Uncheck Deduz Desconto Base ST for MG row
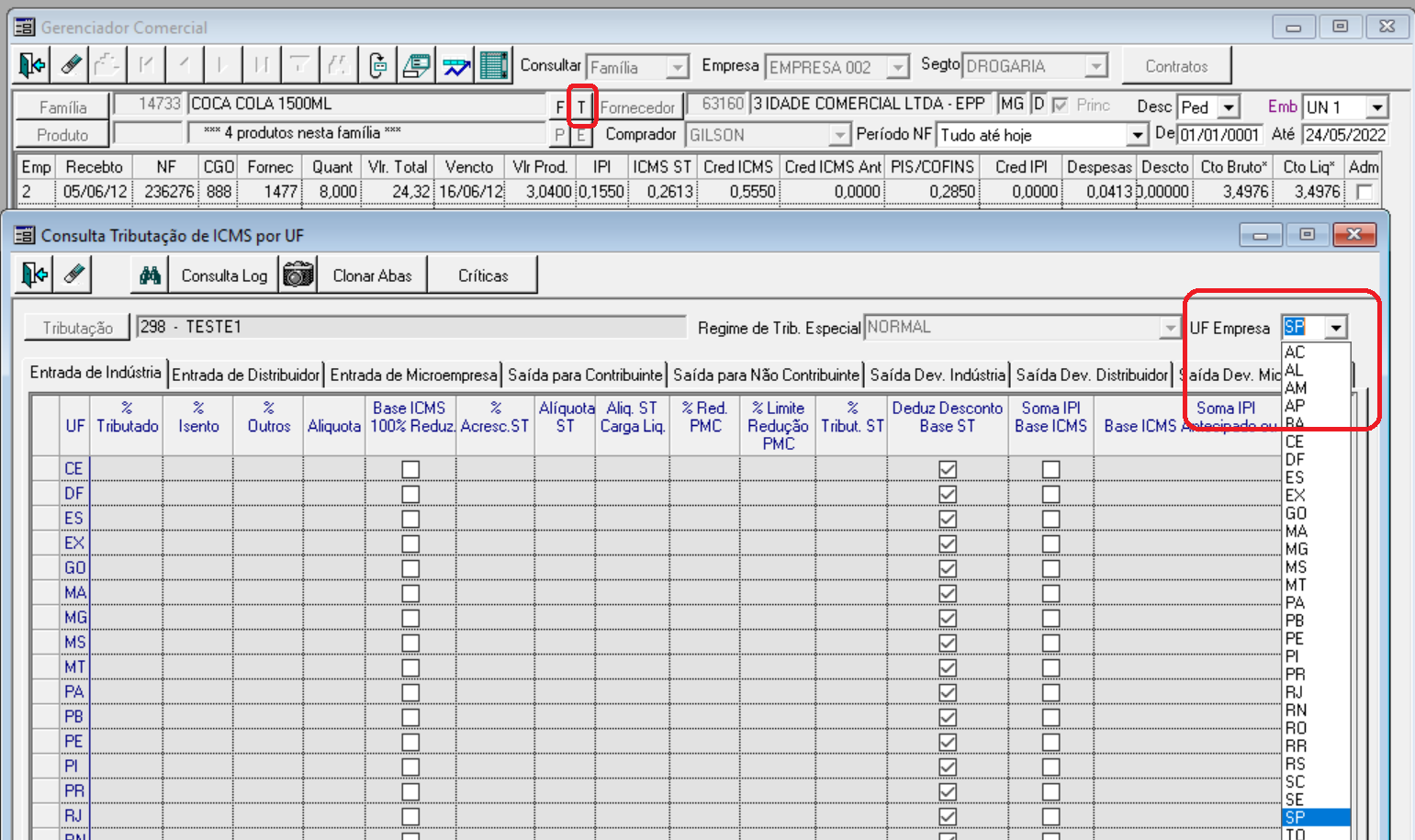1415x840 pixels. (x=948, y=618)
